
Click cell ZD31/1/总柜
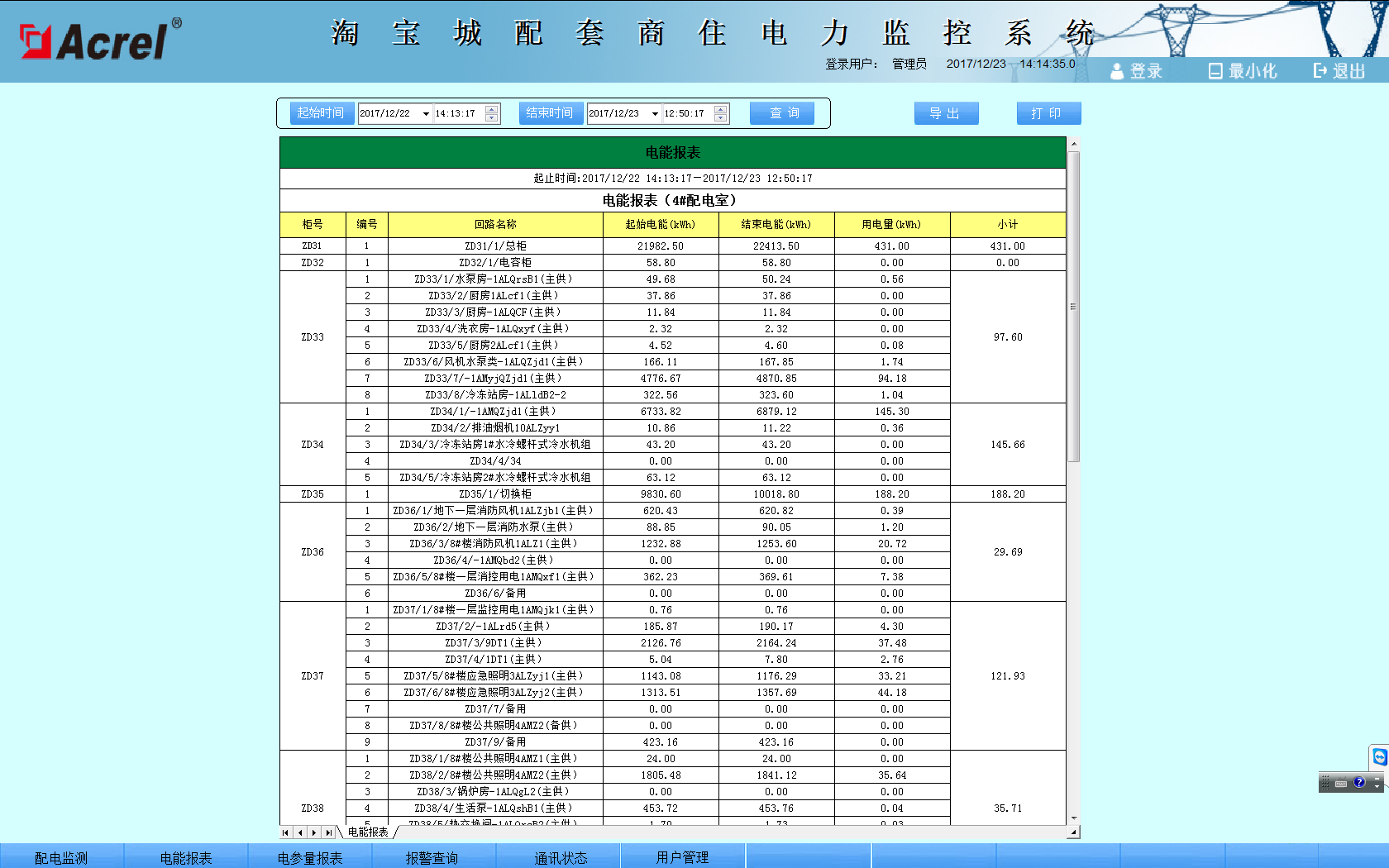click(x=495, y=246)
